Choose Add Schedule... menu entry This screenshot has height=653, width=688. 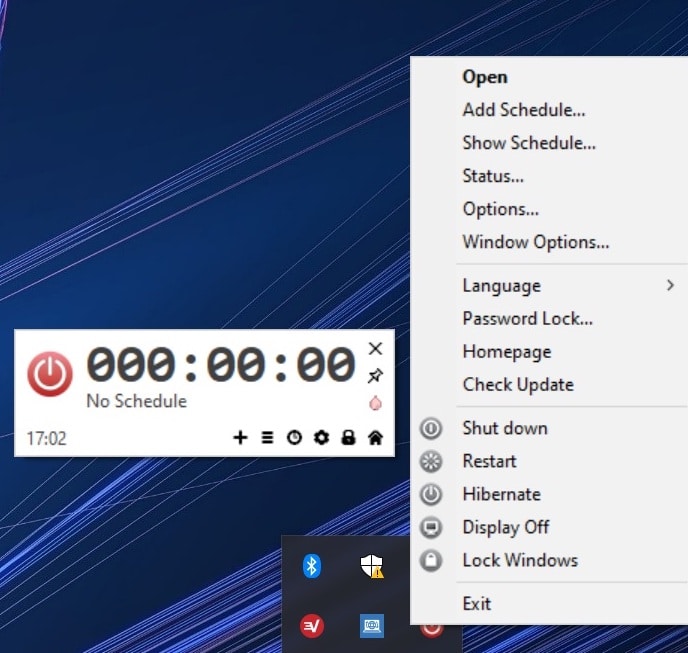[x=524, y=110]
